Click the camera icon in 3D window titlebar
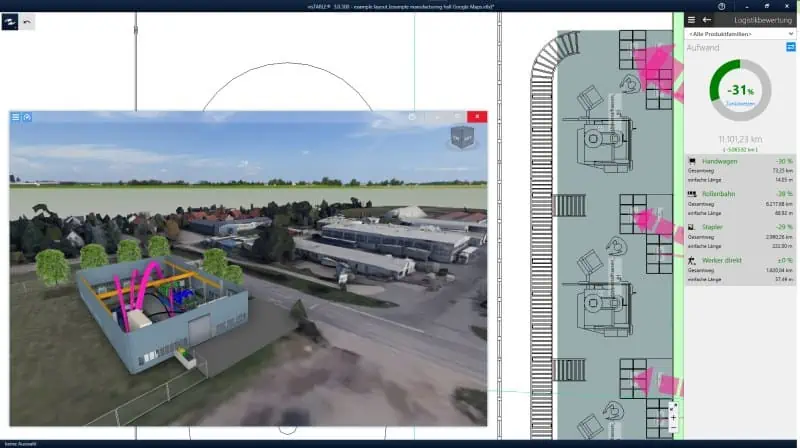 point(412,117)
